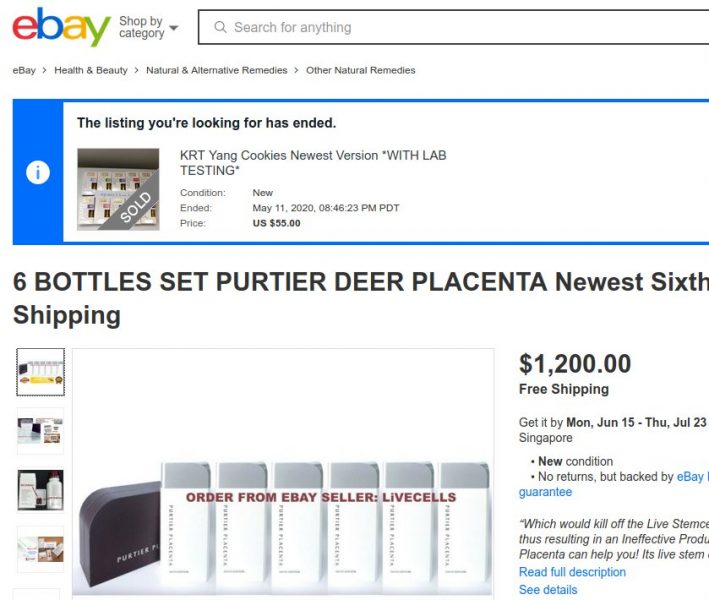This screenshot has height=600, width=709.
Task: Select the first product thumbnail
Action: click(40, 372)
